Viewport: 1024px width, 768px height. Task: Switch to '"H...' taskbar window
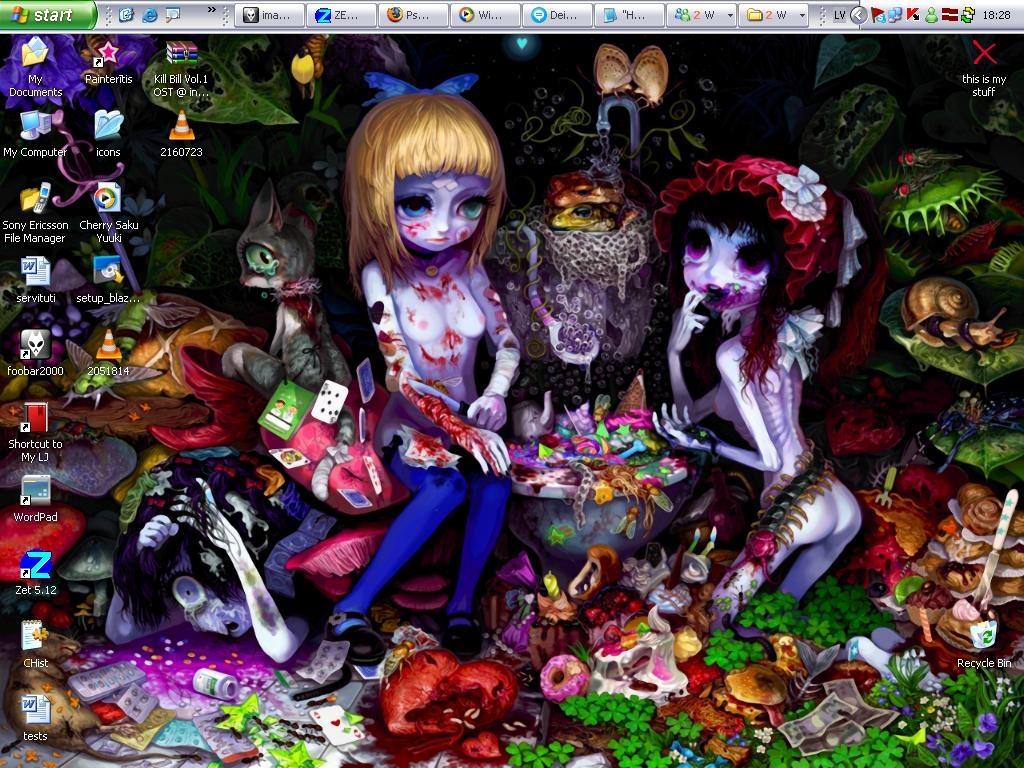(630, 15)
